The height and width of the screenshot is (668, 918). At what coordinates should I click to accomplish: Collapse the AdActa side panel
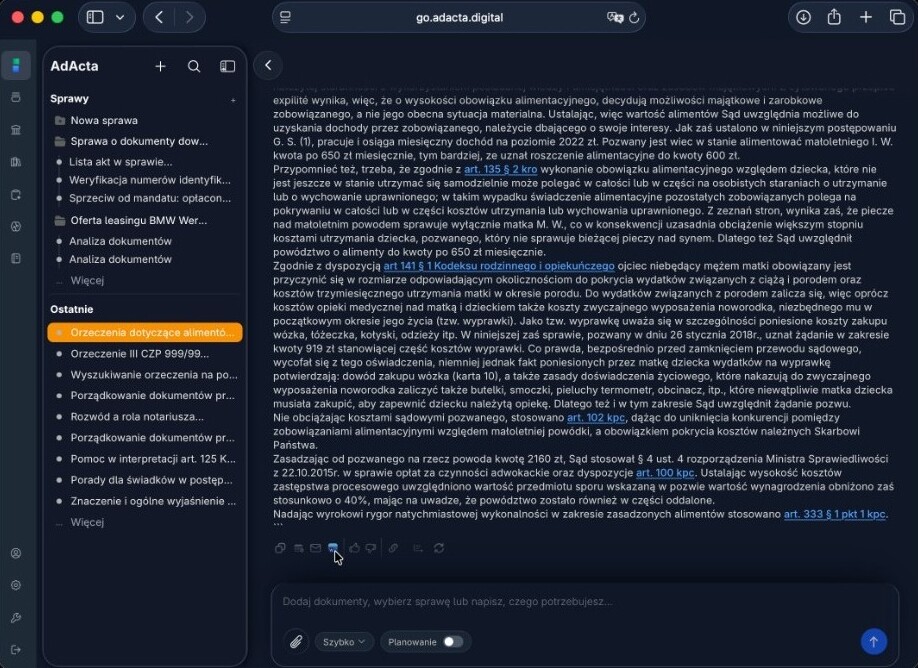227,66
